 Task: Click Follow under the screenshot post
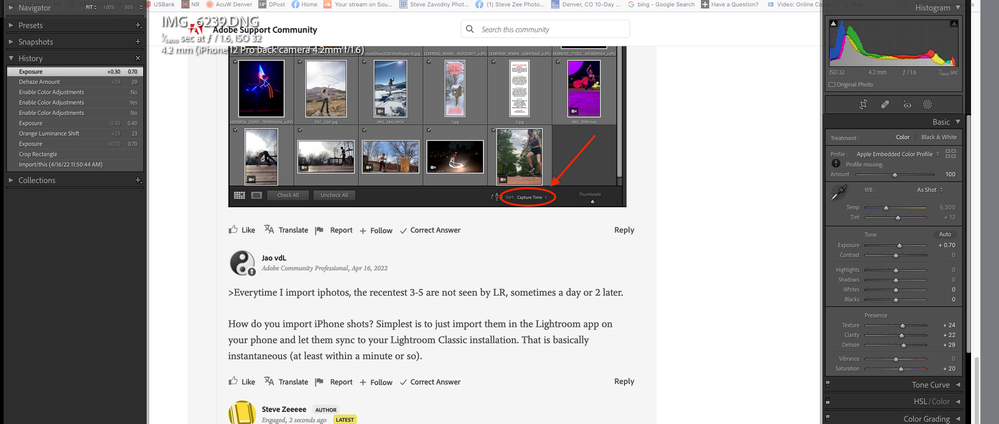(376, 230)
